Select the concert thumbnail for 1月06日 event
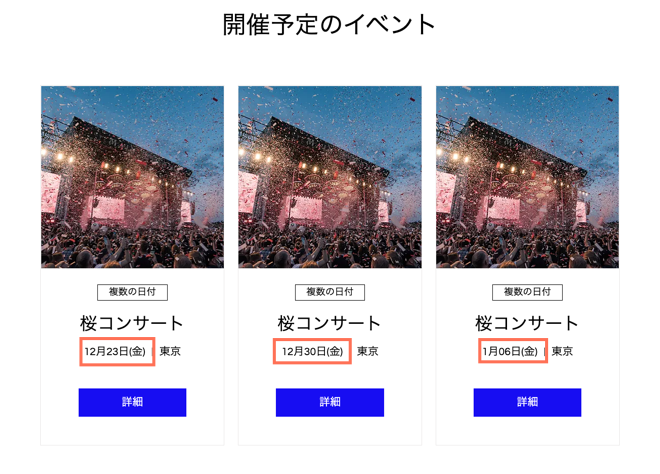The height and width of the screenshot is (474, 660). (x=527, y=177)
